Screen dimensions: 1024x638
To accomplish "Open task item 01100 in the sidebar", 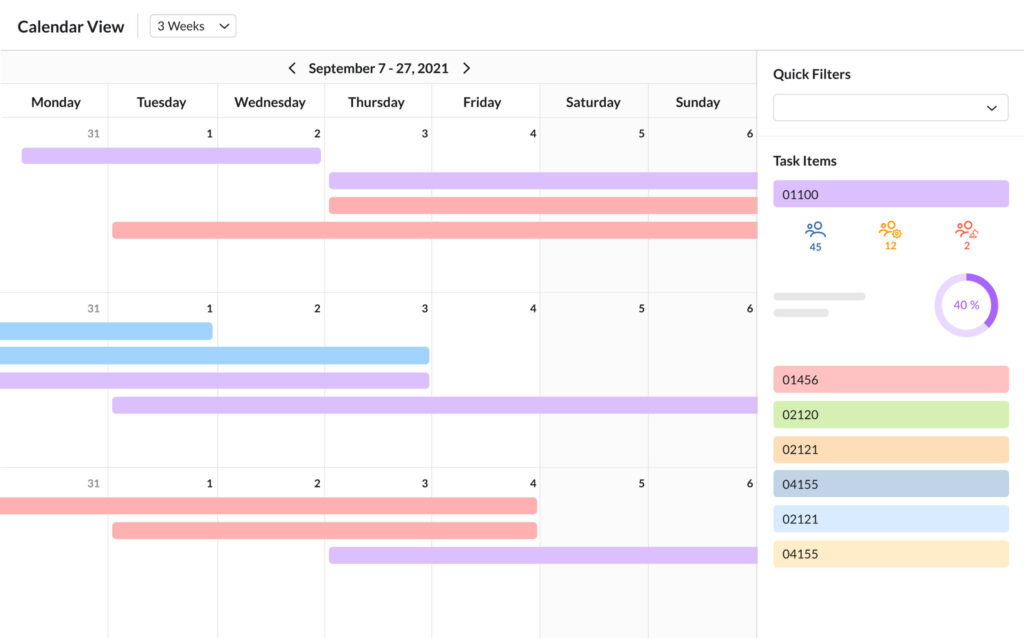I will click(890, 193).
